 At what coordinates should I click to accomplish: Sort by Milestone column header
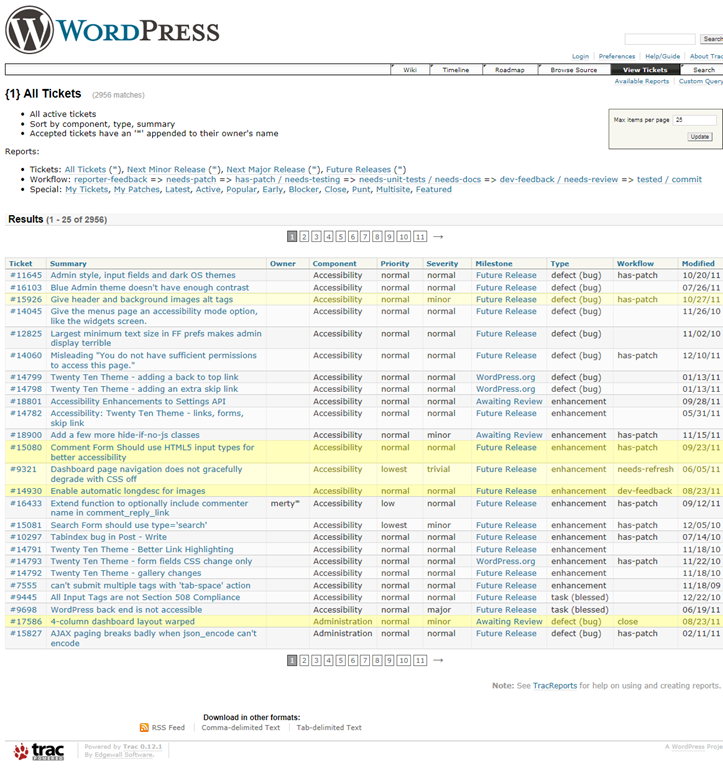coord(494,264)
